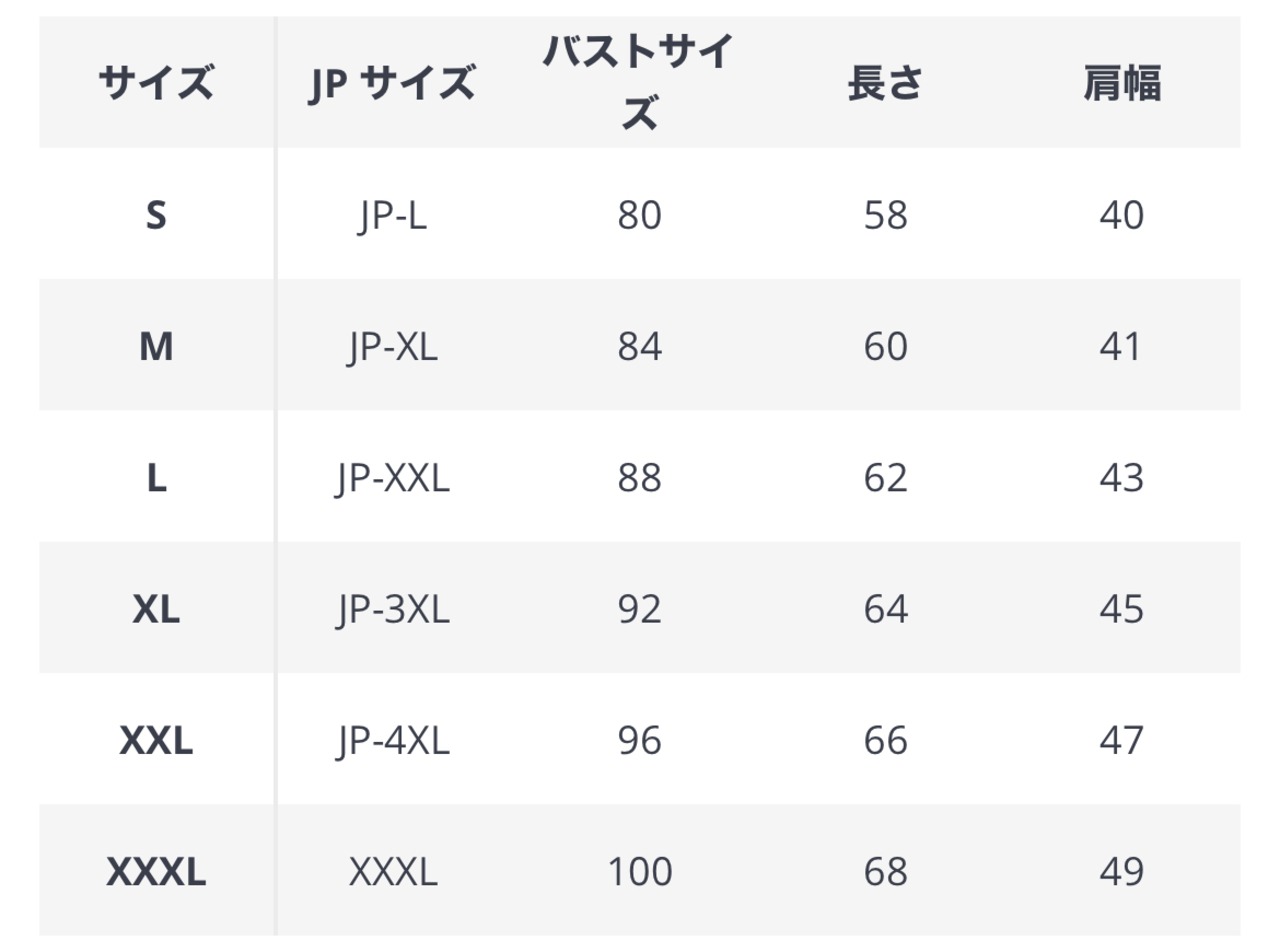Select bust size value 100
Image resolution: width=1280 pixels, height=952 pixels.
[639, 872]
